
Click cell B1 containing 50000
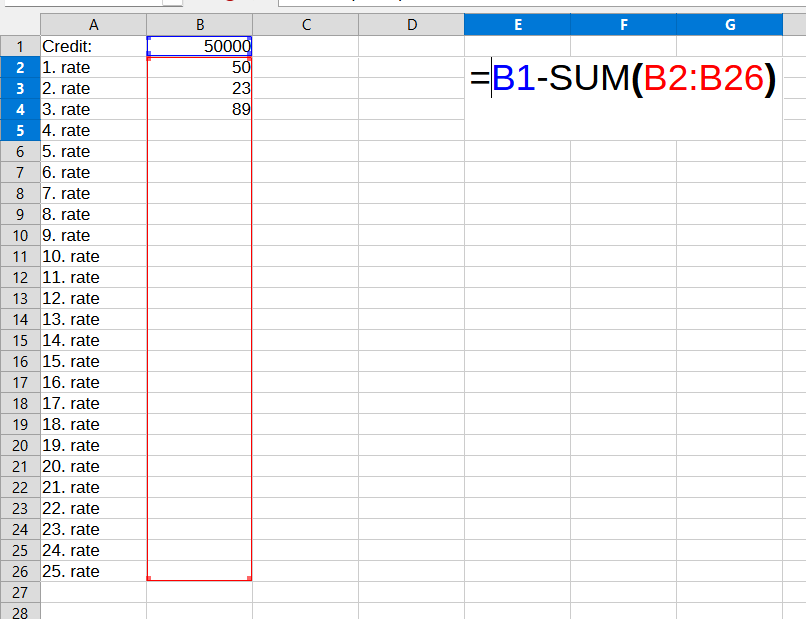coord(199,46)
